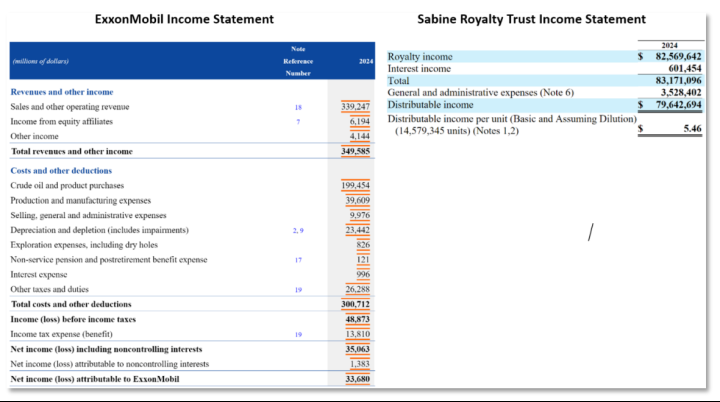Click the '(millions of dollars)' header label
Image resolution: width=720 pixels, height=402 pixels.
(x=41, y=61)
